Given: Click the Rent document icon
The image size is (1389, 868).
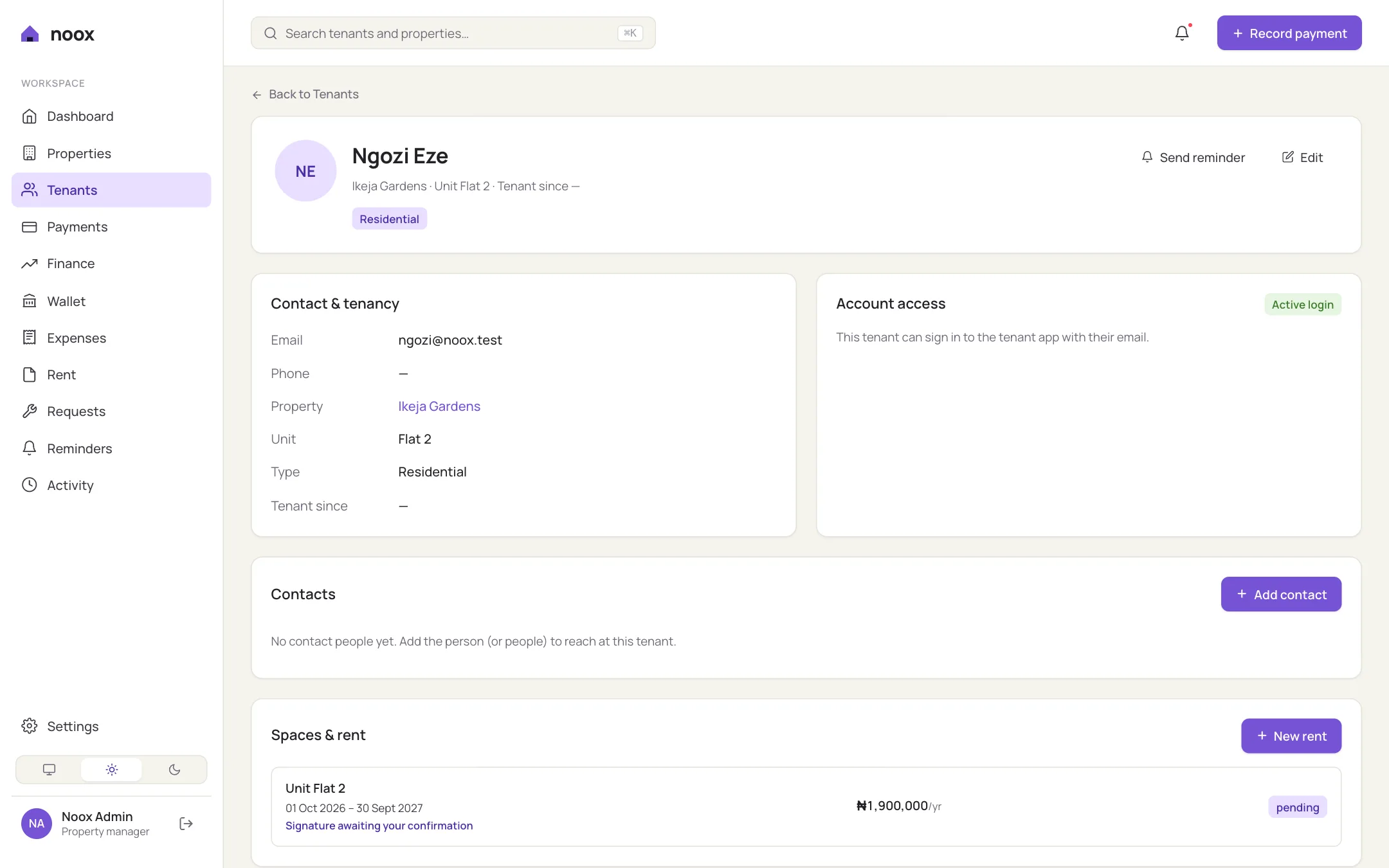Looking at the screenshot, I should pos(30,375).
